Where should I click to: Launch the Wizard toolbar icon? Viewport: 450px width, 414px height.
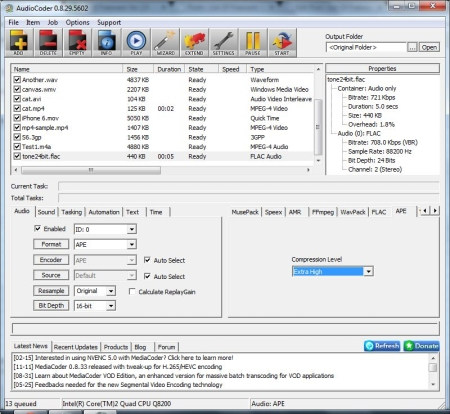pyautogui.click(x=165, y=43)
